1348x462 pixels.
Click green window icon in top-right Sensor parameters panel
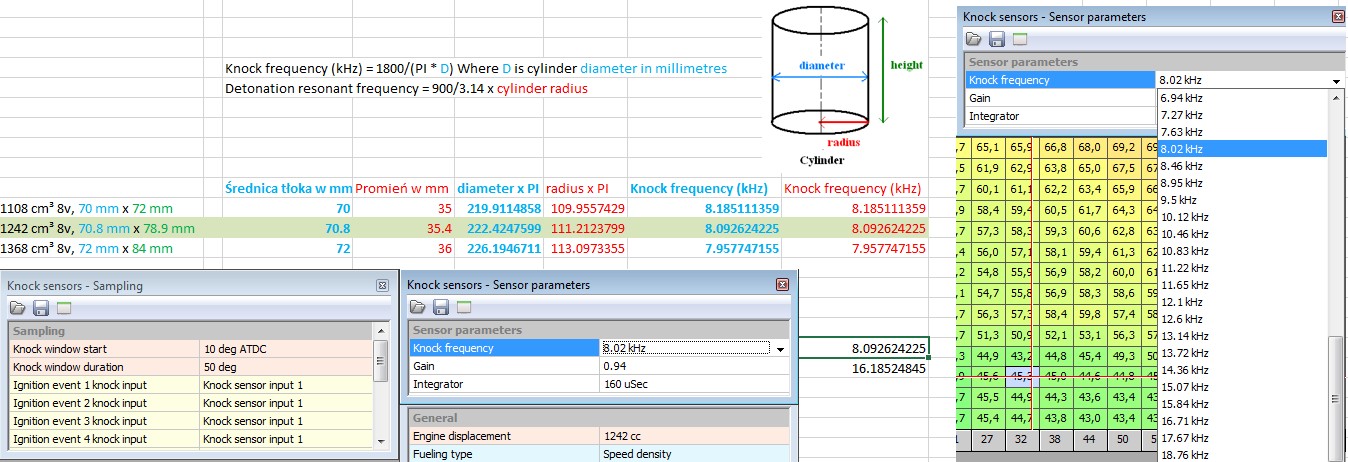tap(1020, 39)
